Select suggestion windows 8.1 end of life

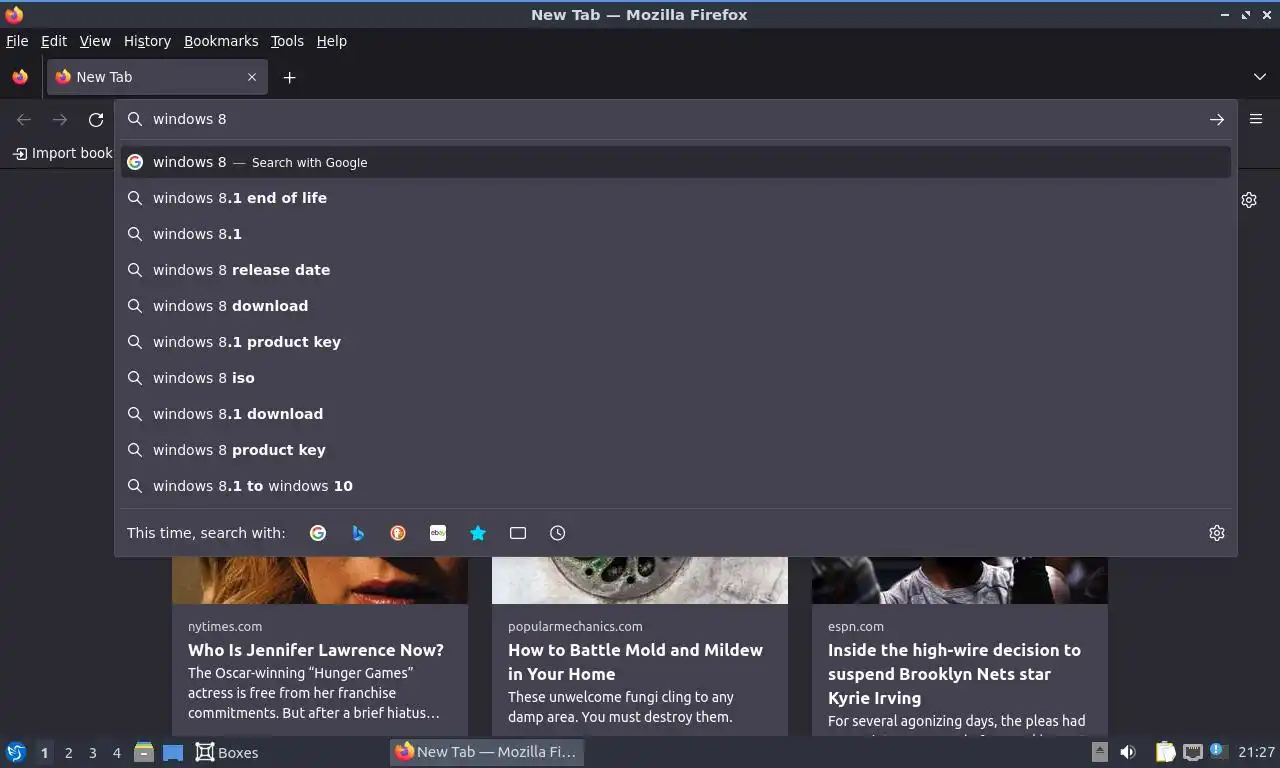coord(676,198)
